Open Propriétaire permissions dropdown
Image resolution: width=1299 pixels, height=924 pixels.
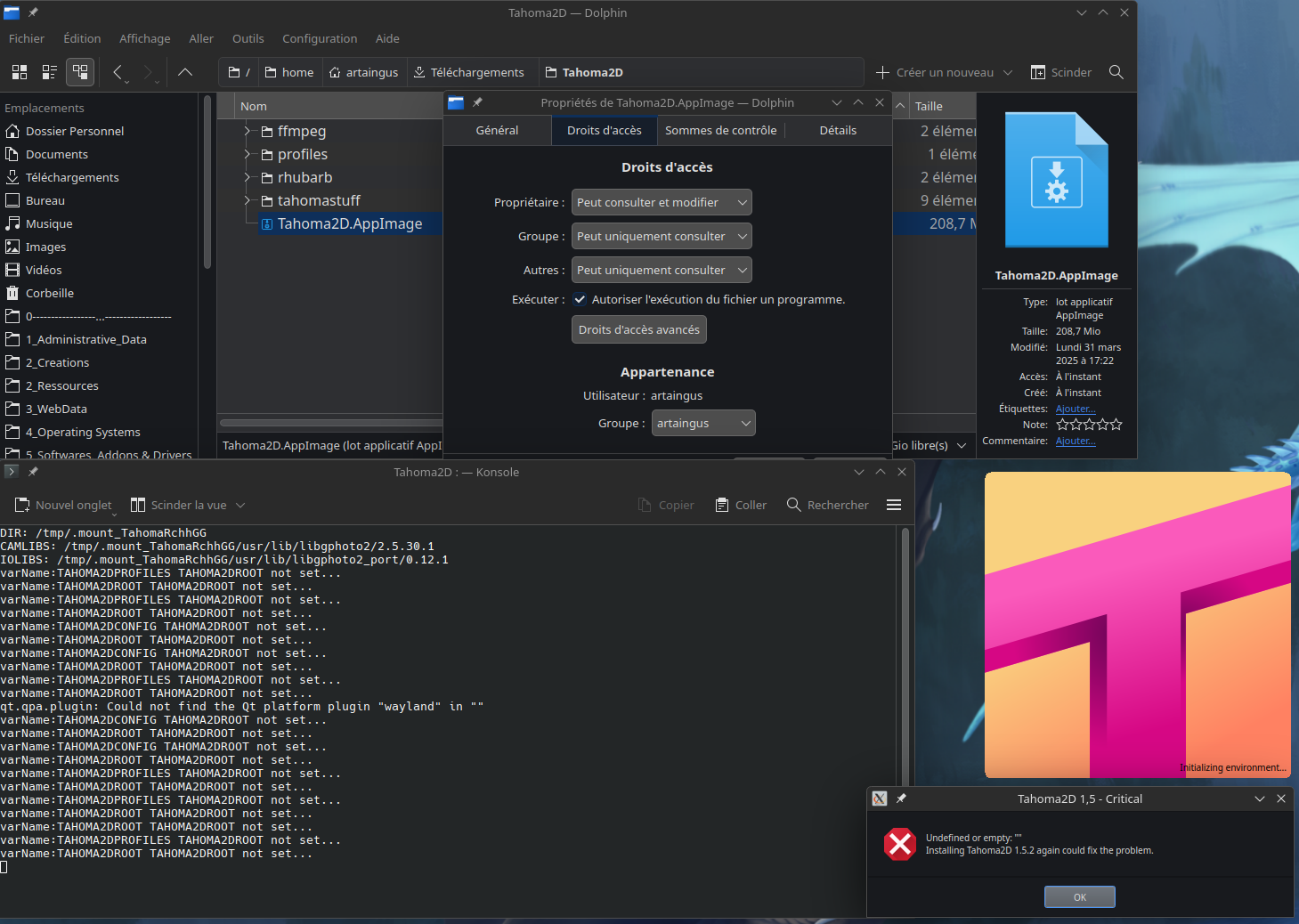coord(662,202)
